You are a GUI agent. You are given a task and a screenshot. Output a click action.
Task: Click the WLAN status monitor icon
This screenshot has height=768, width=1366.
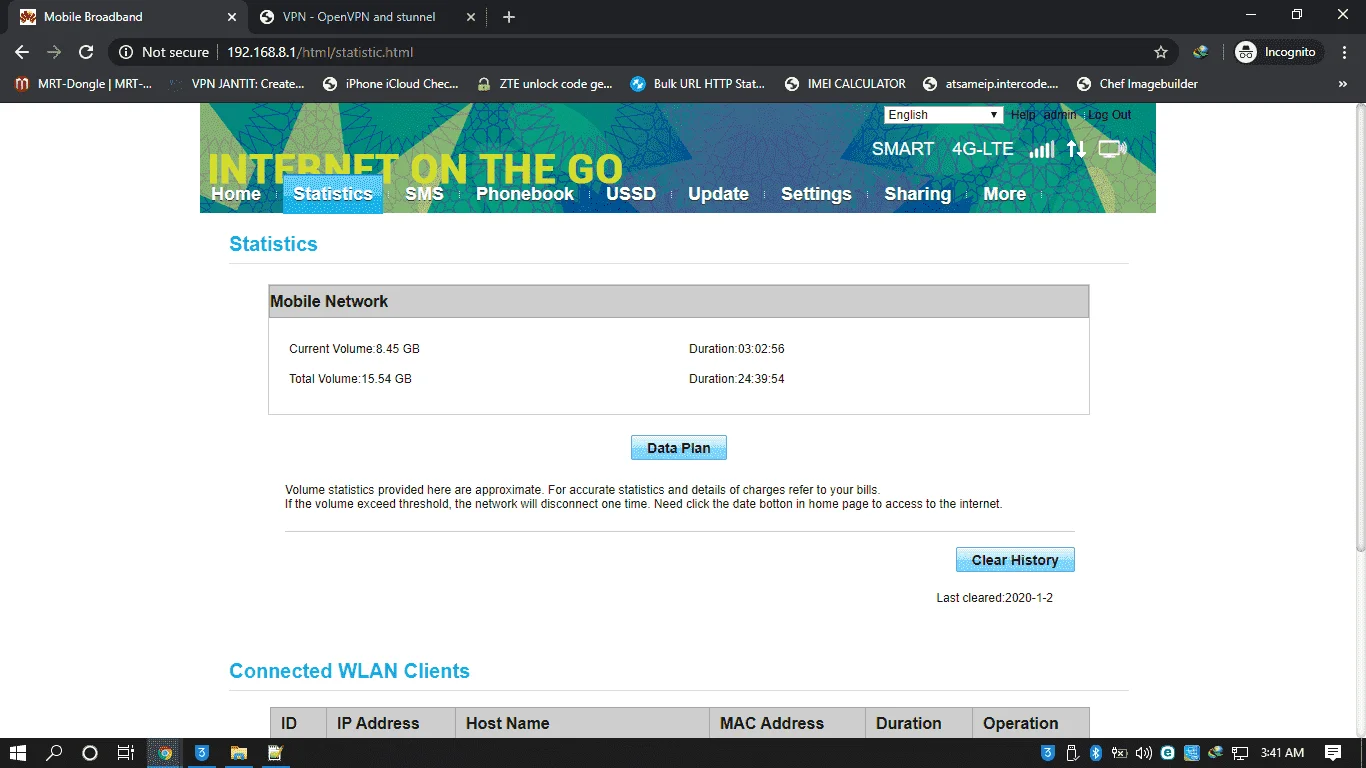pyautogui.click(x=1112, y=149)
